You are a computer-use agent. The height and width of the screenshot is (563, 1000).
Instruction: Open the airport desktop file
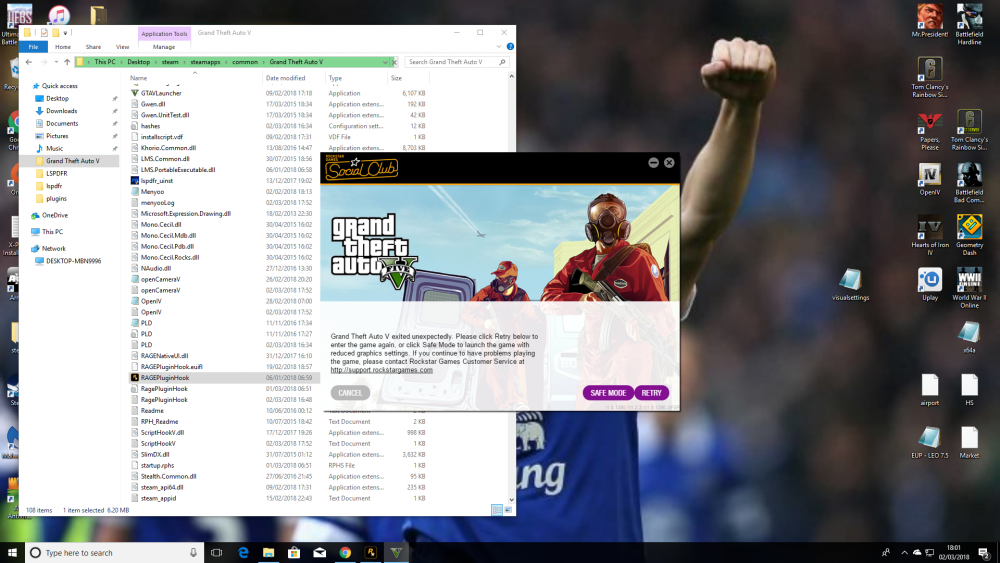[929, 390]
